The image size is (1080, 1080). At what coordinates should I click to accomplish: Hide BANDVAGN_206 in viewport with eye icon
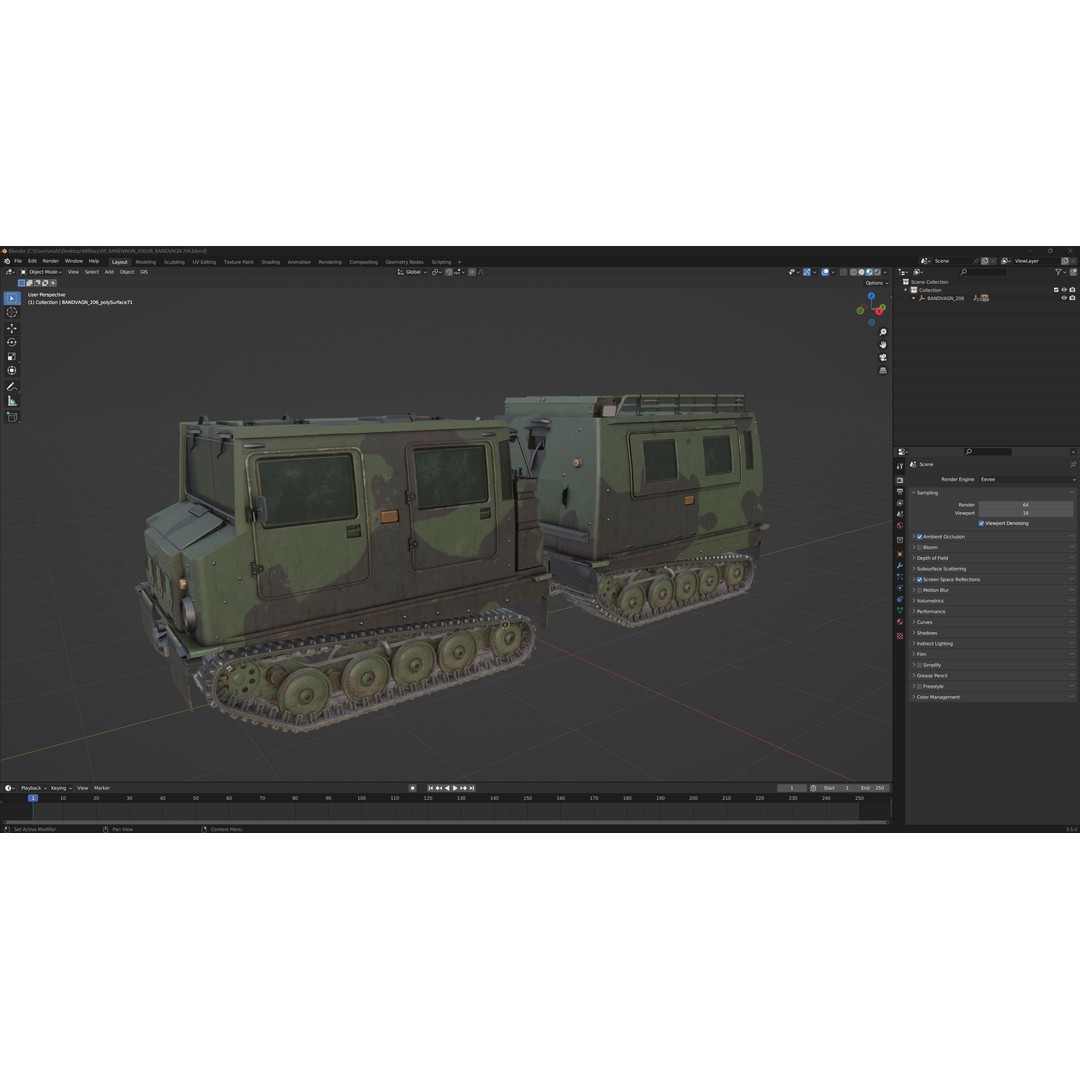(1063, 298)
